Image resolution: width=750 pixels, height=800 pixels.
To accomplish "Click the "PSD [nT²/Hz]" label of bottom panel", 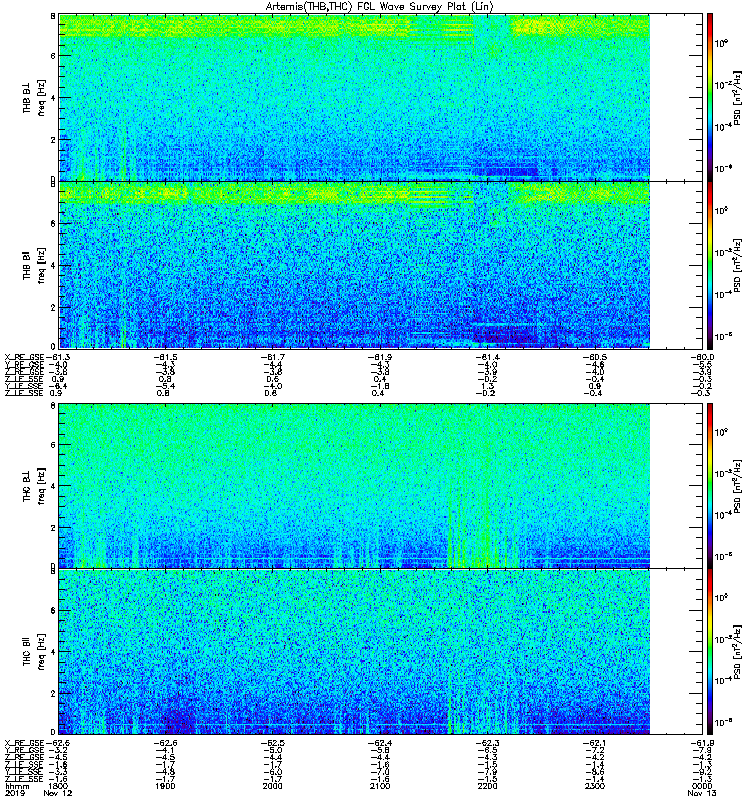I will tap(737, 652).
